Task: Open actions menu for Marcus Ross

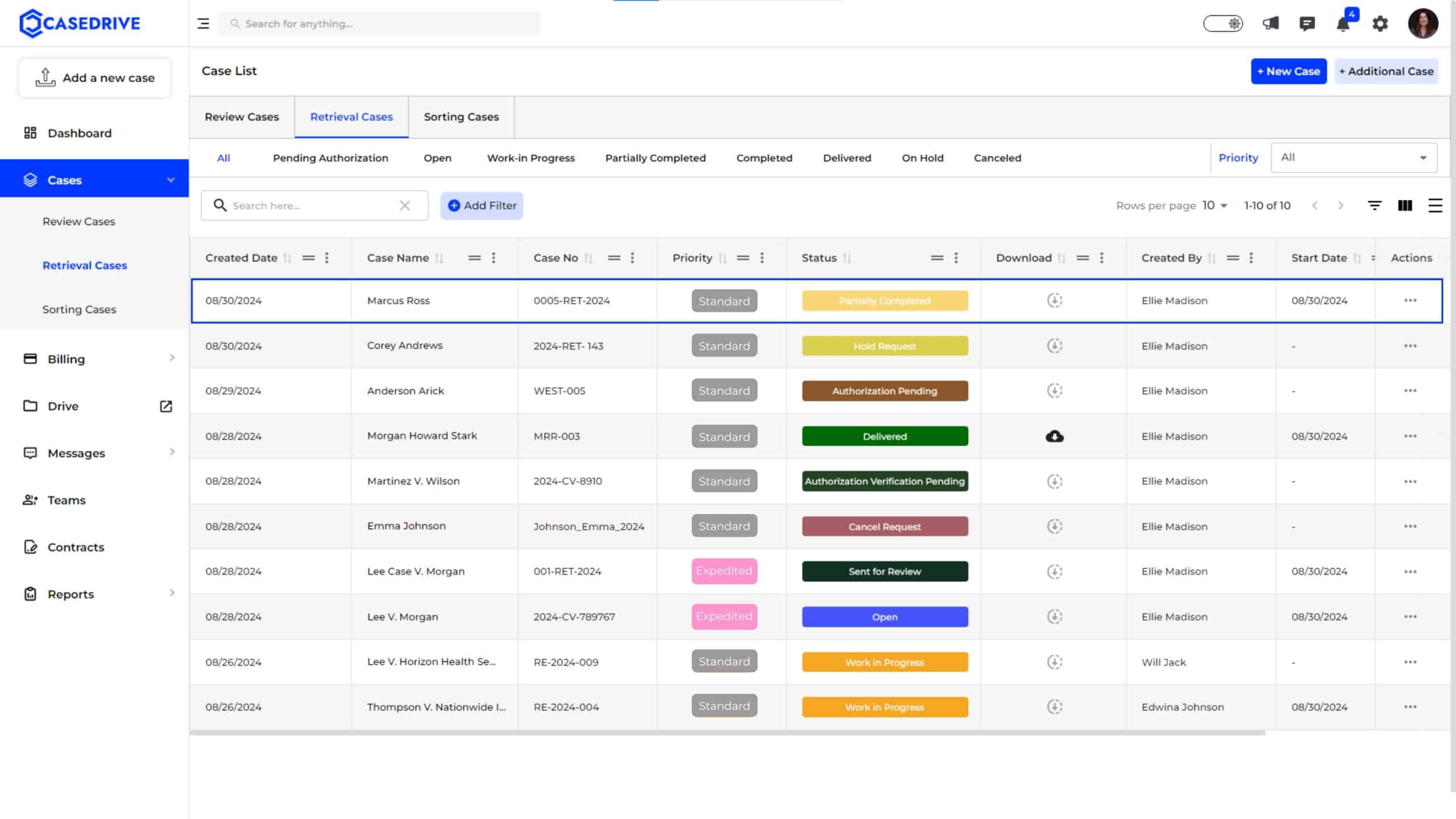Action: click(1410, 300)
